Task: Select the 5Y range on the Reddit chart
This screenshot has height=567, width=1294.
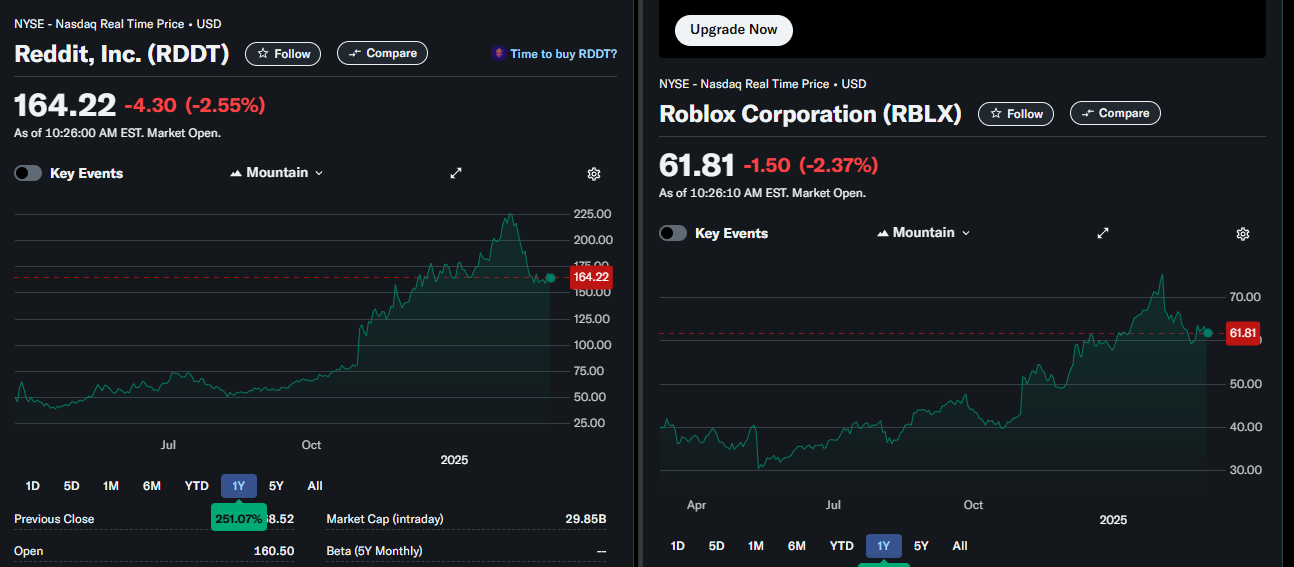Action: tap(276, 486)
